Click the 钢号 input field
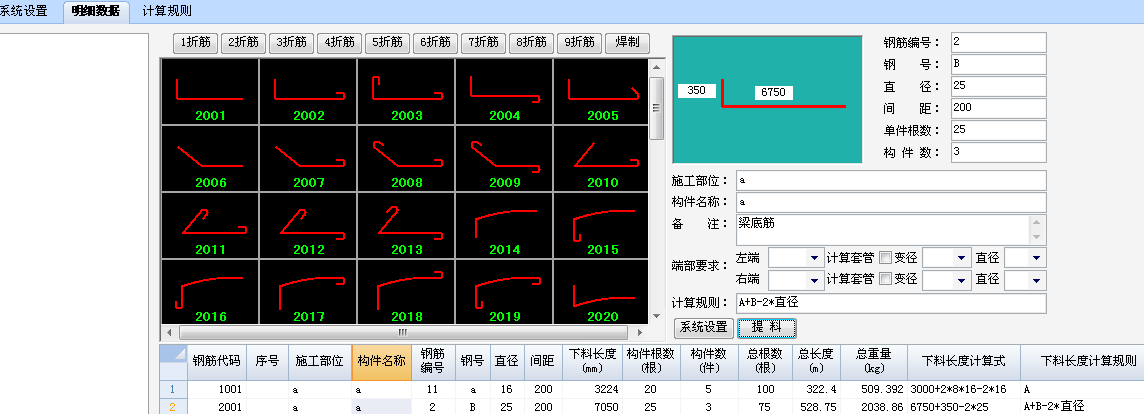The width and height of the screenshot is (1144, 414). point(999,64)
